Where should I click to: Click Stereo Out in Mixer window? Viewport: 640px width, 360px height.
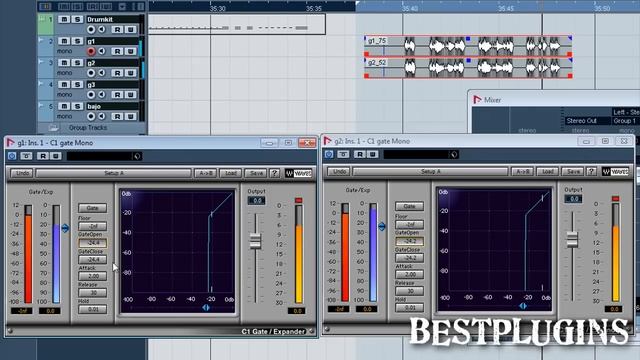tap(582, 121)
